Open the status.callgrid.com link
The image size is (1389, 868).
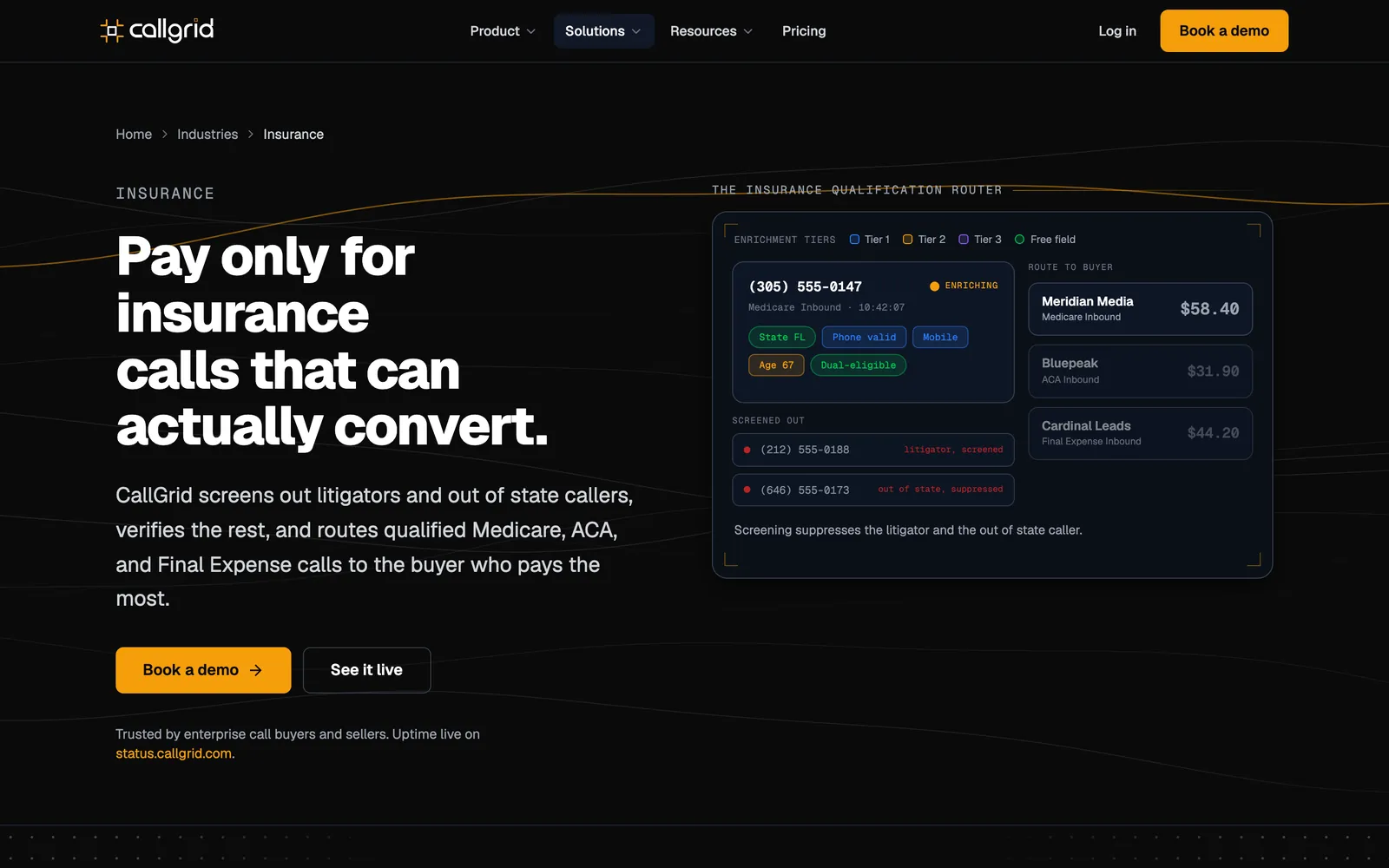[x=174, y=753]
